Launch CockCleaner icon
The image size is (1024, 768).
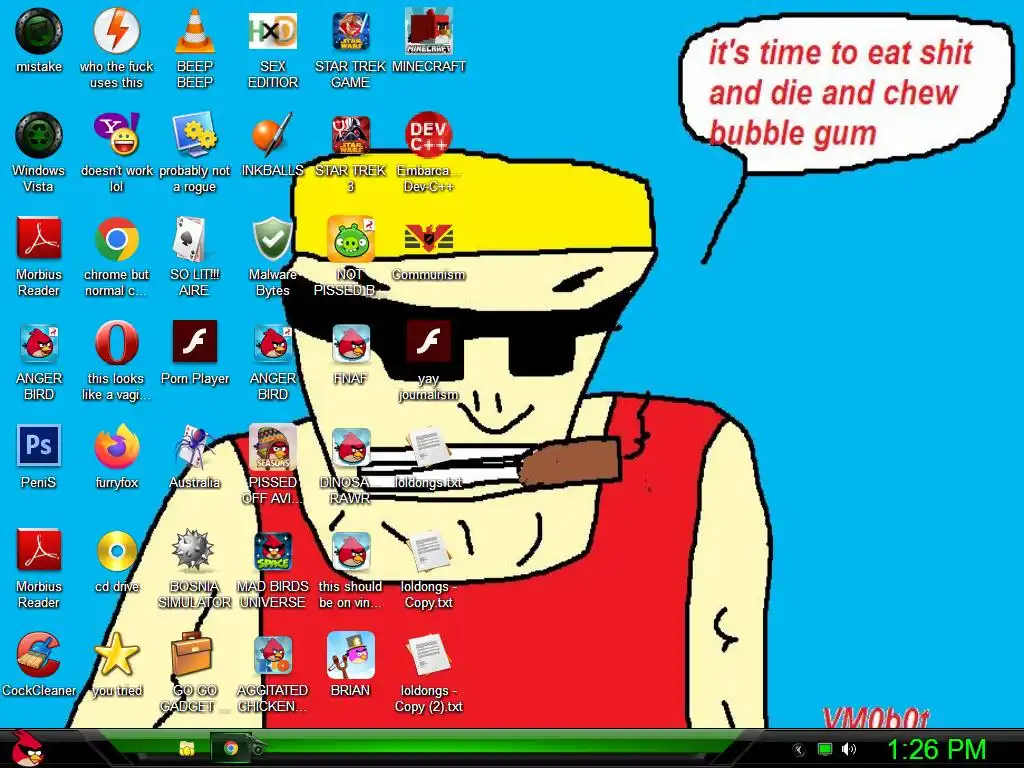[39, 656]
